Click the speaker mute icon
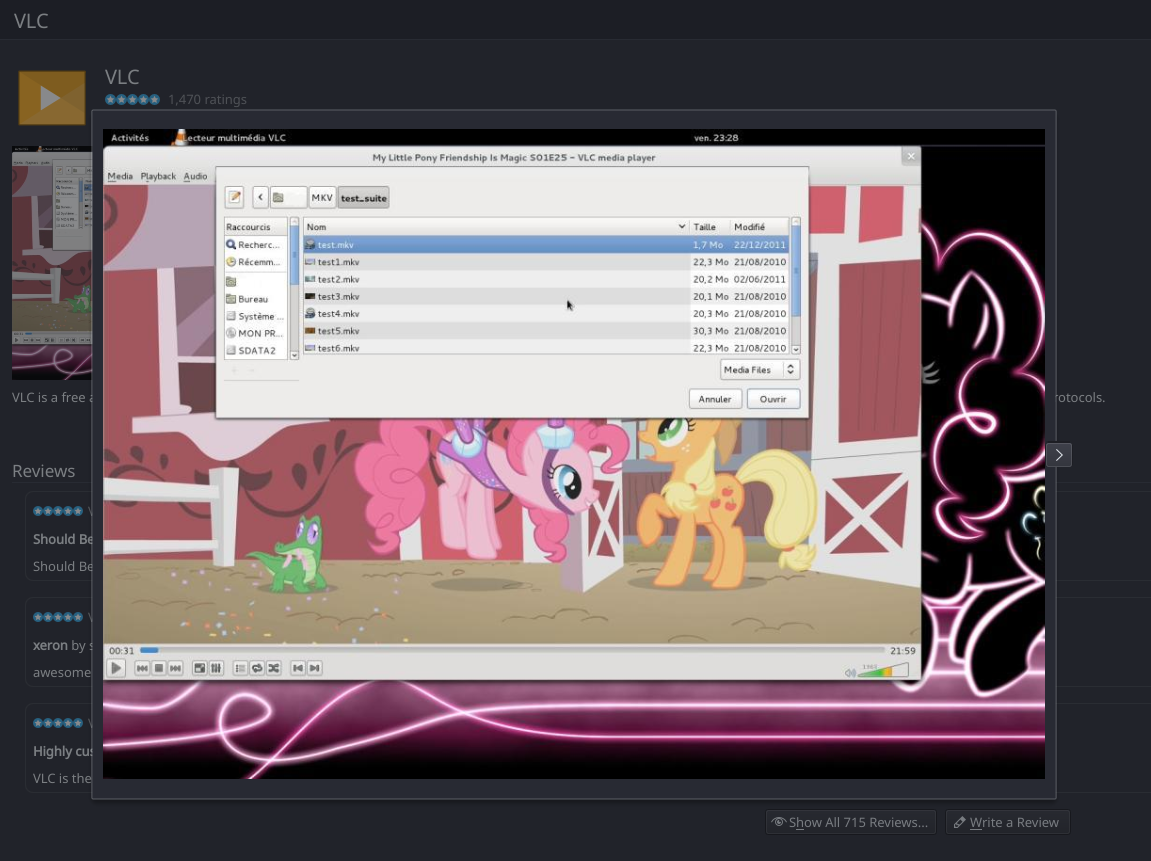 pos(850,673)
